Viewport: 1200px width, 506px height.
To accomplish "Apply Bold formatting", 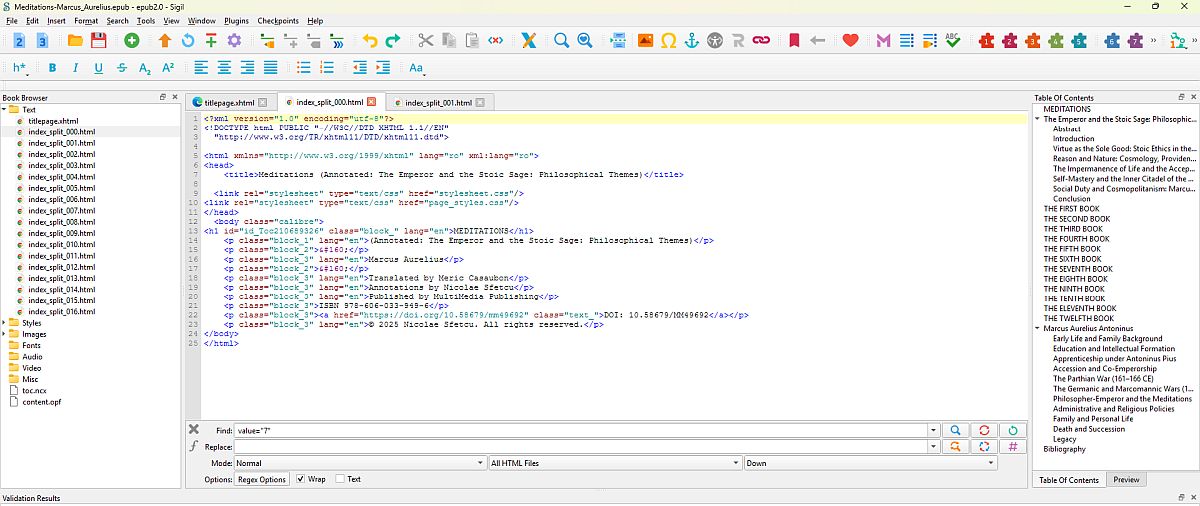I will click(x=51, y=68).
